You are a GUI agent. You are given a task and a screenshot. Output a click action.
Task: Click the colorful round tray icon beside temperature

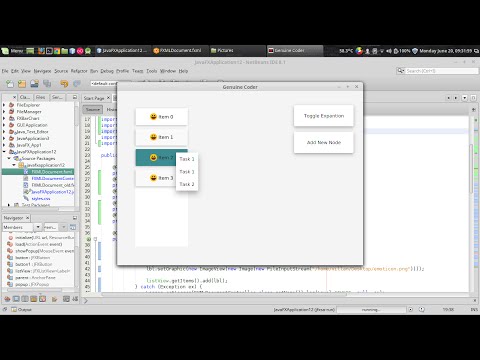[x=359, y=51]
